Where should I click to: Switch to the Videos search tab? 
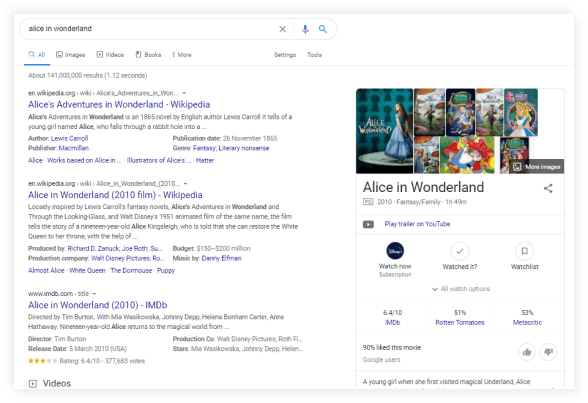110,55
